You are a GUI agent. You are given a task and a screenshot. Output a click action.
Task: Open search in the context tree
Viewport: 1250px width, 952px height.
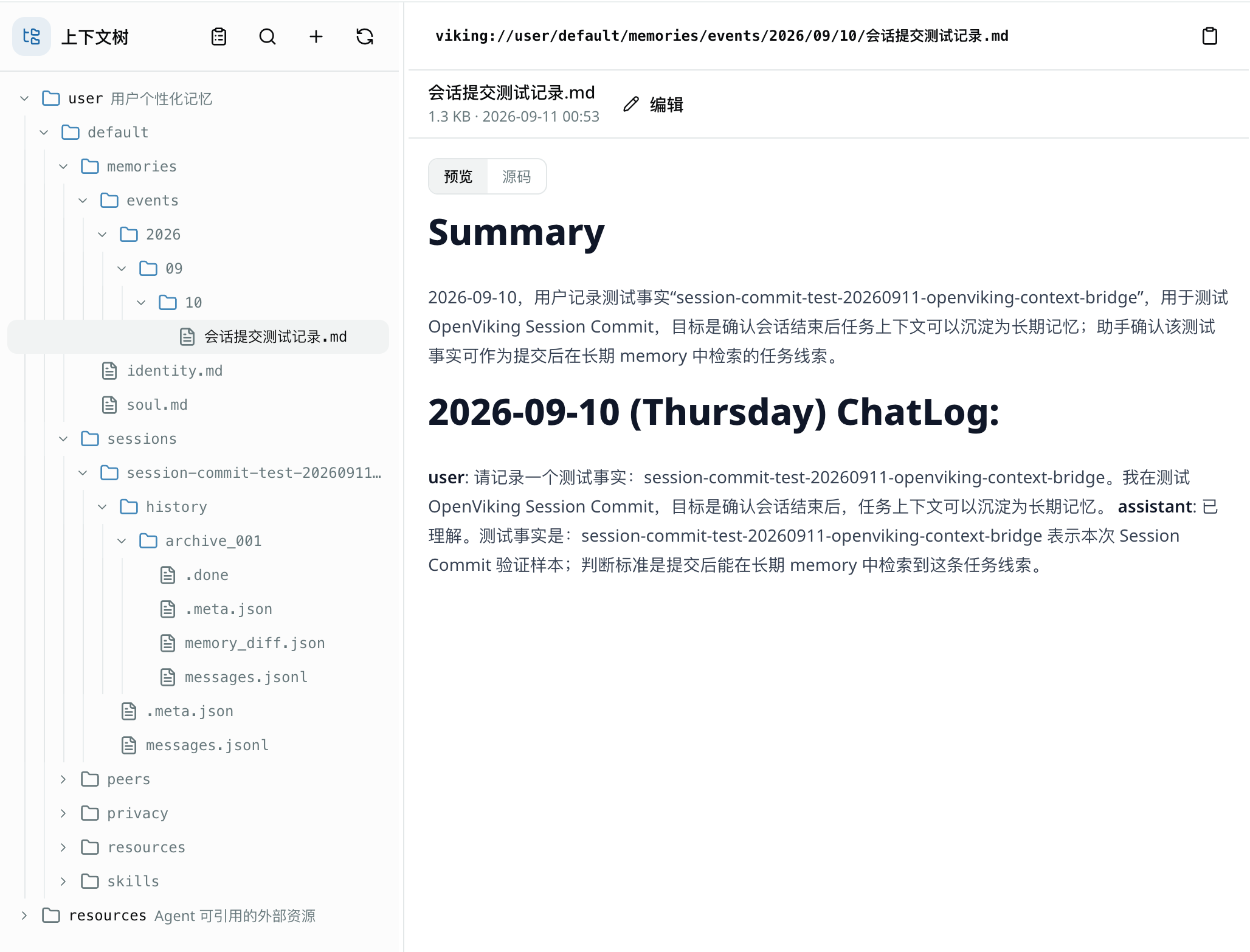pos(268,36)
